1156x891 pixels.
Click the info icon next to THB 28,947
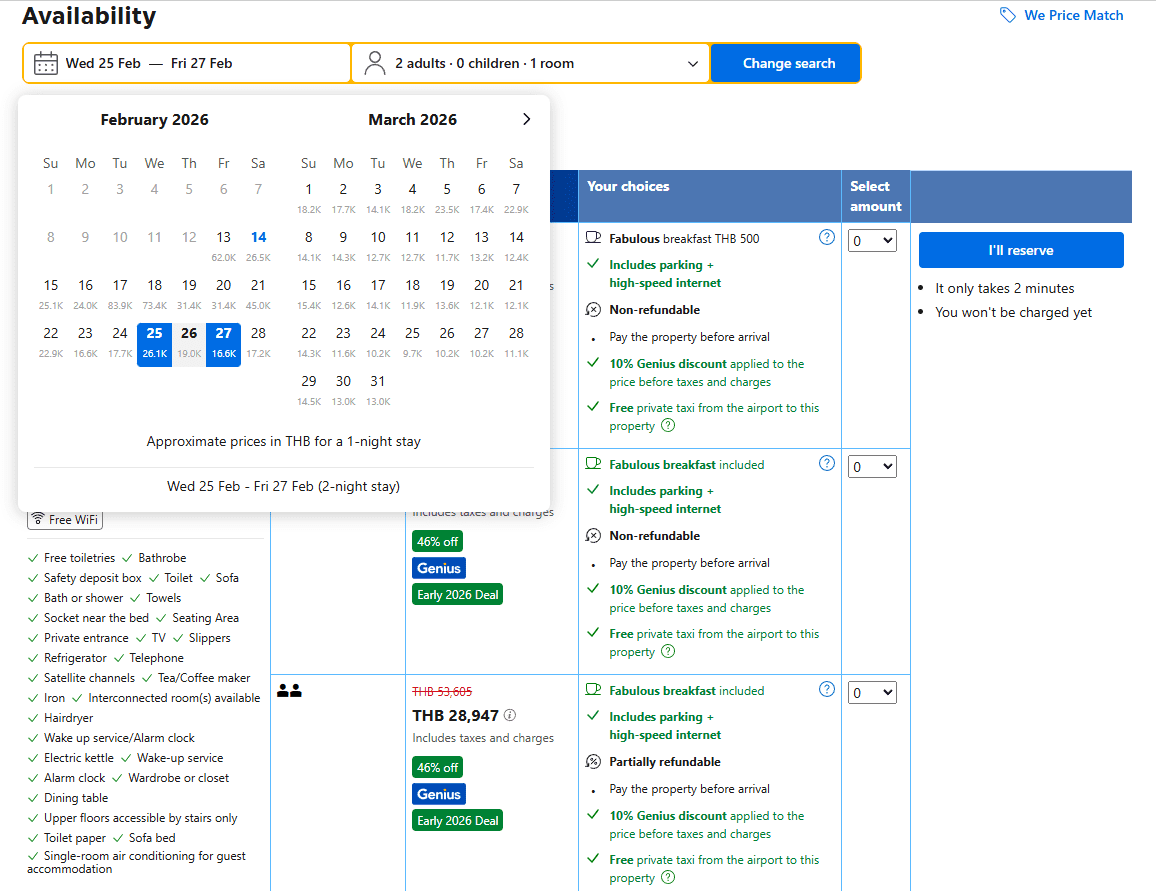click(509, 715)
